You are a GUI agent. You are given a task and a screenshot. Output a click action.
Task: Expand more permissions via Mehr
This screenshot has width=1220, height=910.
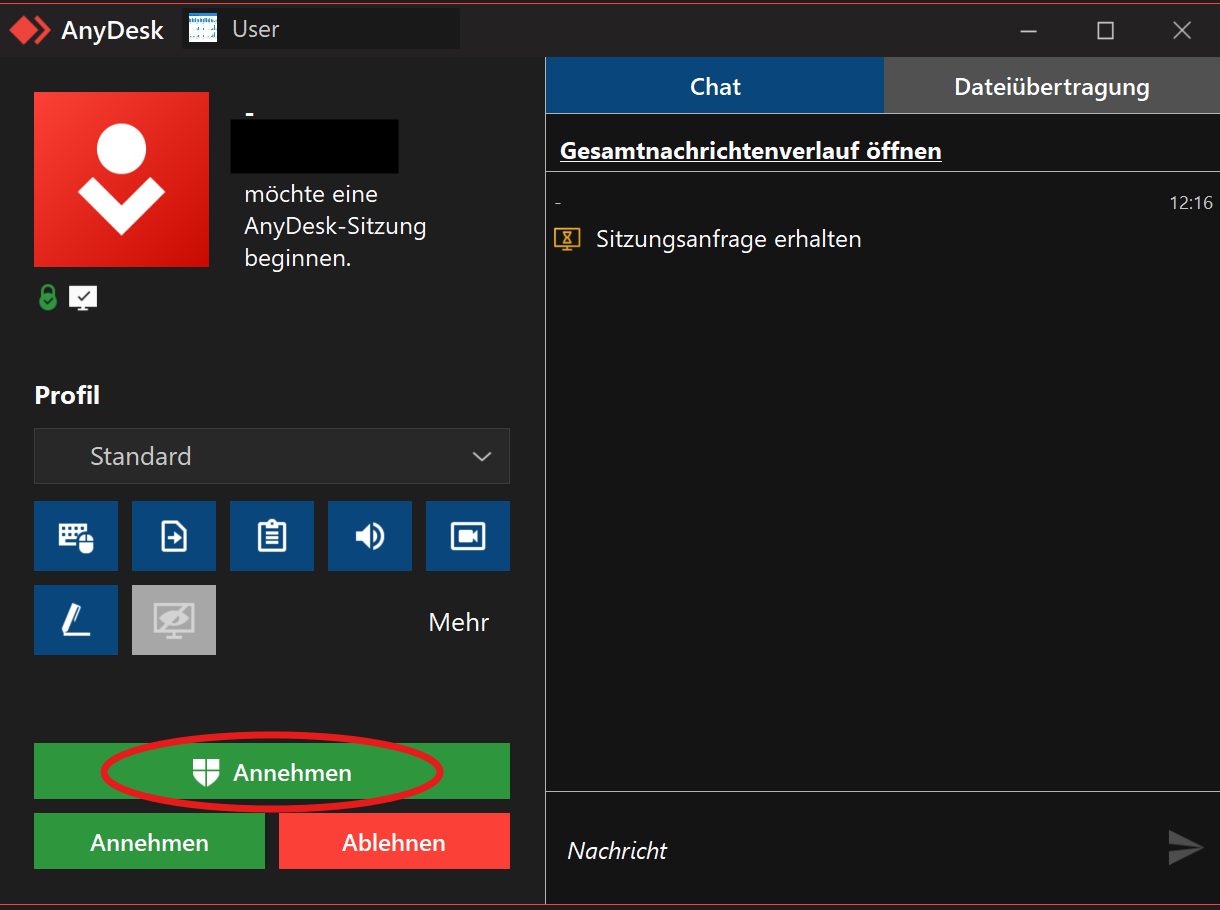click(x=458, y=622)
